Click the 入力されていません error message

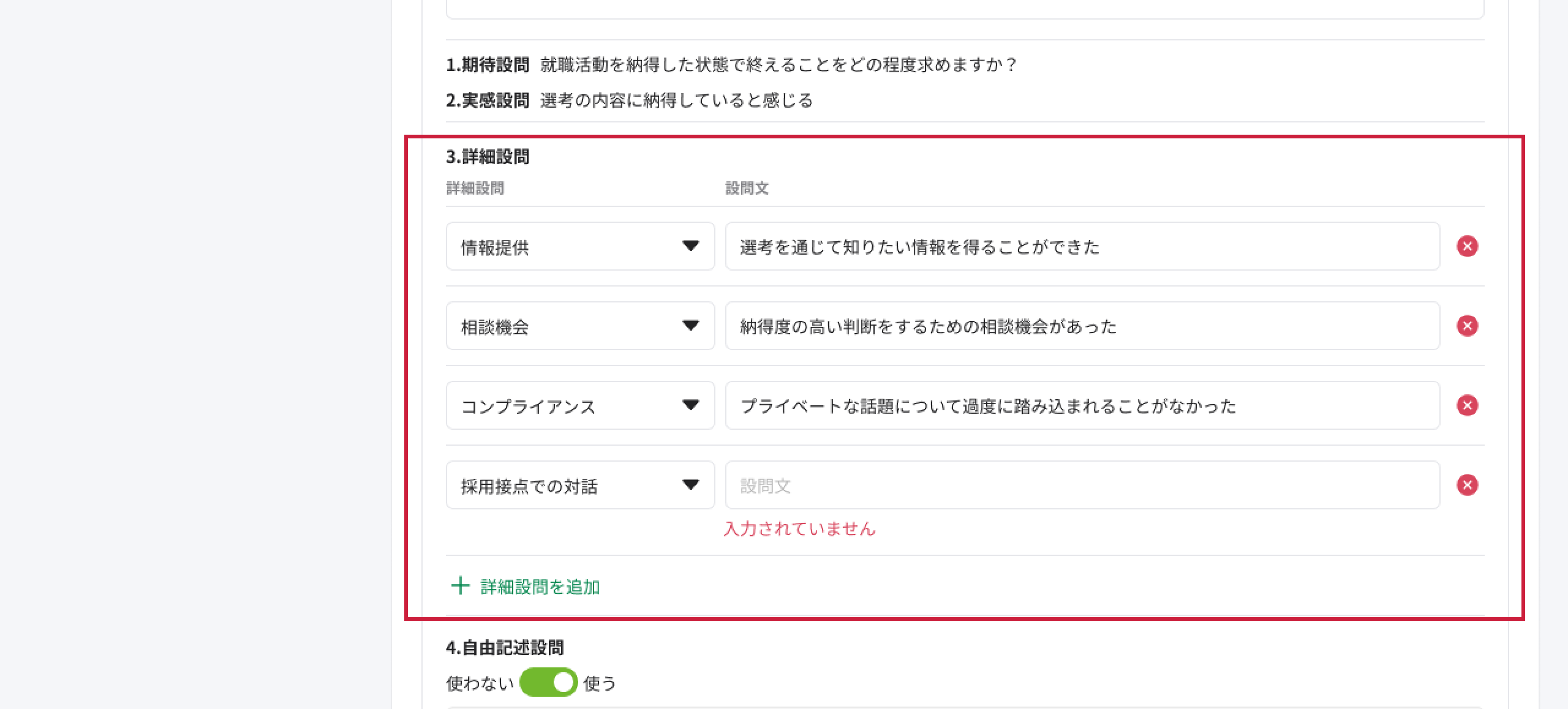point(799,529)
